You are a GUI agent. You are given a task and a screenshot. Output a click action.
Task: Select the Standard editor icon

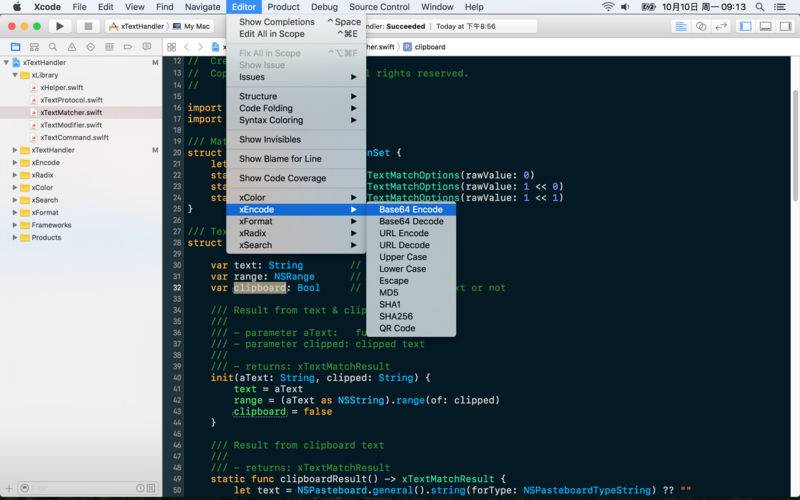point(681,26)
